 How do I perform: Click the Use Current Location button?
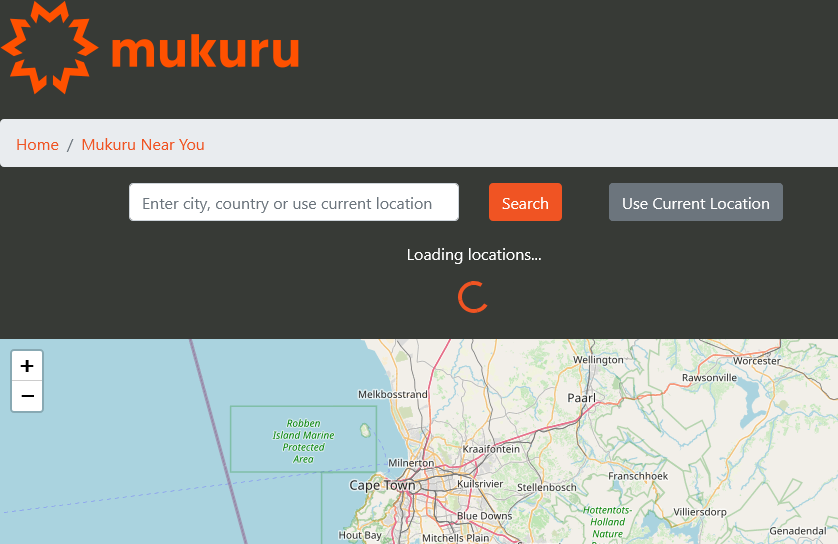pos(695,203)
